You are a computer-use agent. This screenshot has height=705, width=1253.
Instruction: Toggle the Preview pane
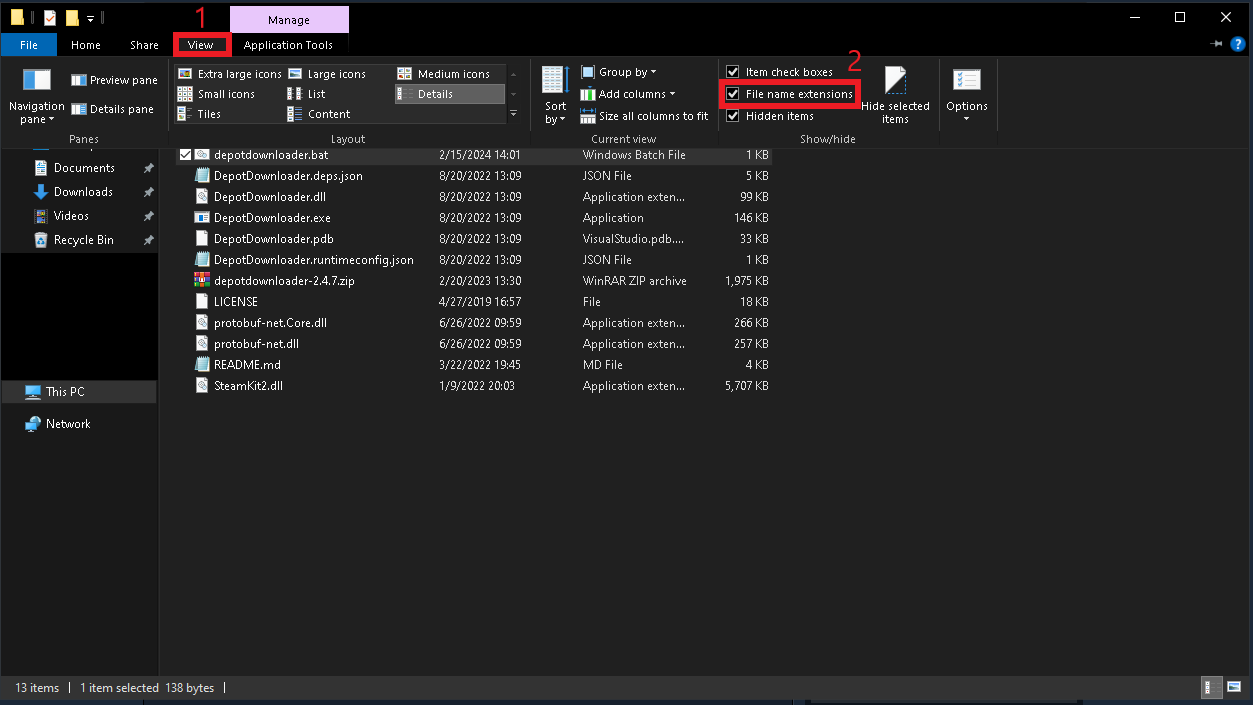pyautogui.click(x=114, y=80)
